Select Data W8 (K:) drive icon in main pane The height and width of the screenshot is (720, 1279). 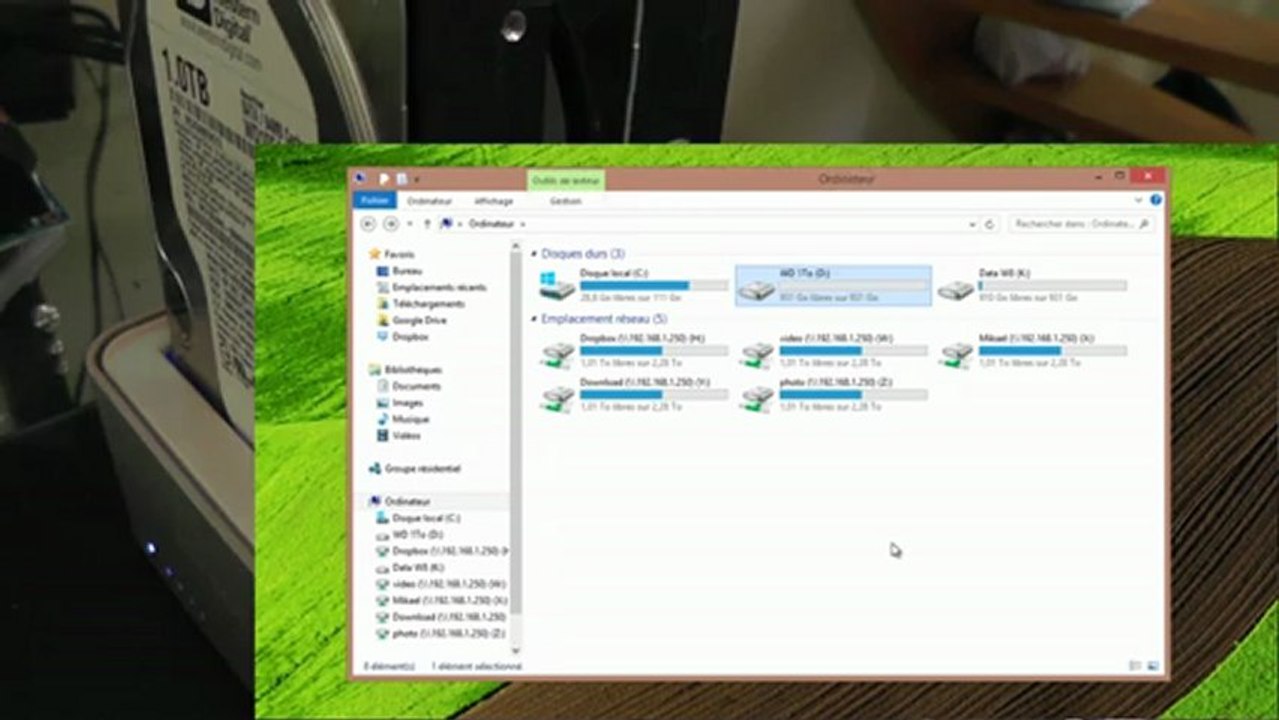tap(956, 288)
